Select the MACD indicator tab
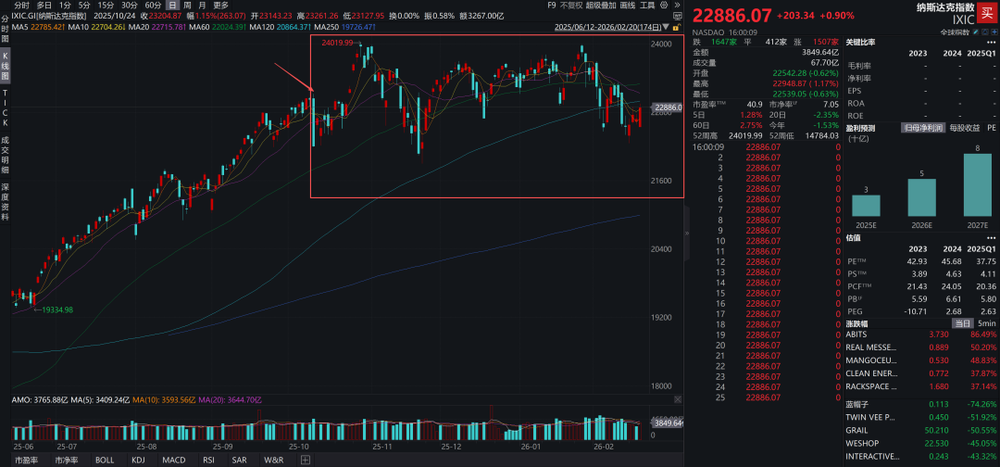 pos(174,460)
